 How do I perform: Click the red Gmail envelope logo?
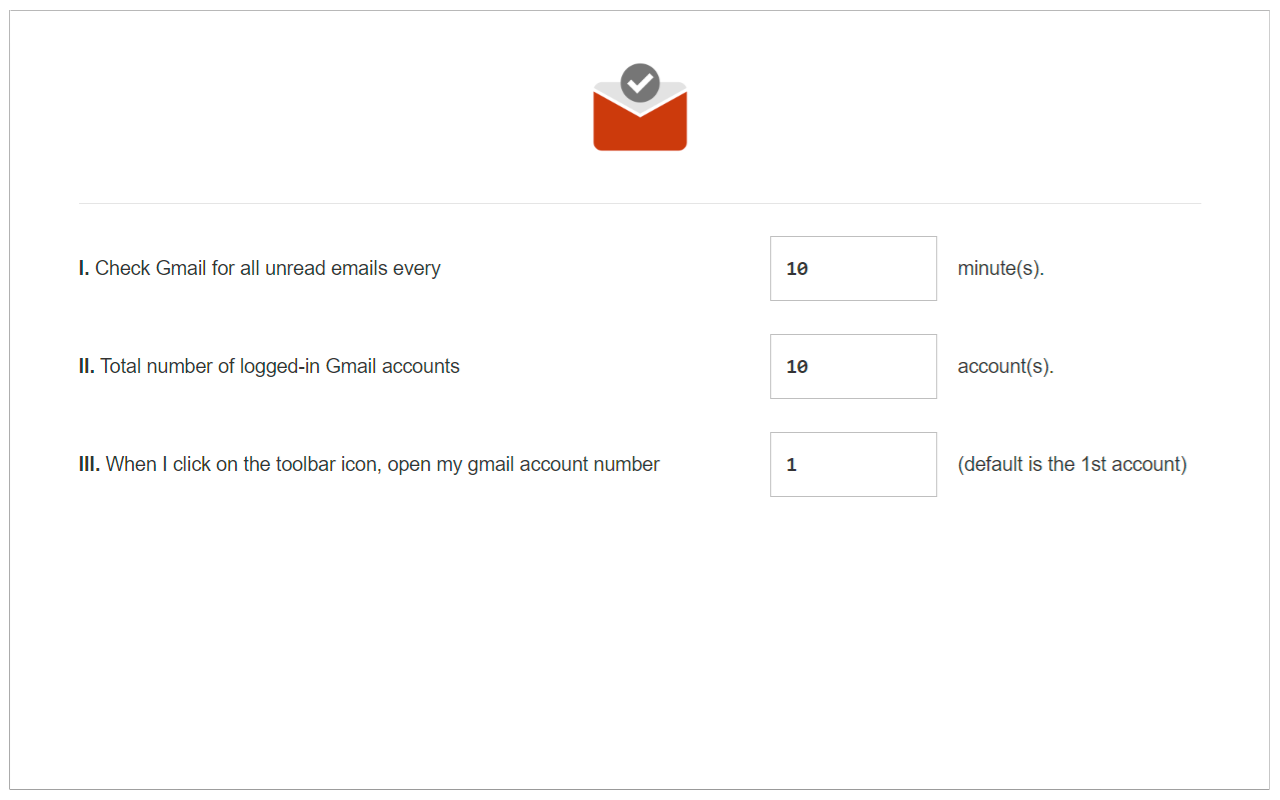coord(640,108)
